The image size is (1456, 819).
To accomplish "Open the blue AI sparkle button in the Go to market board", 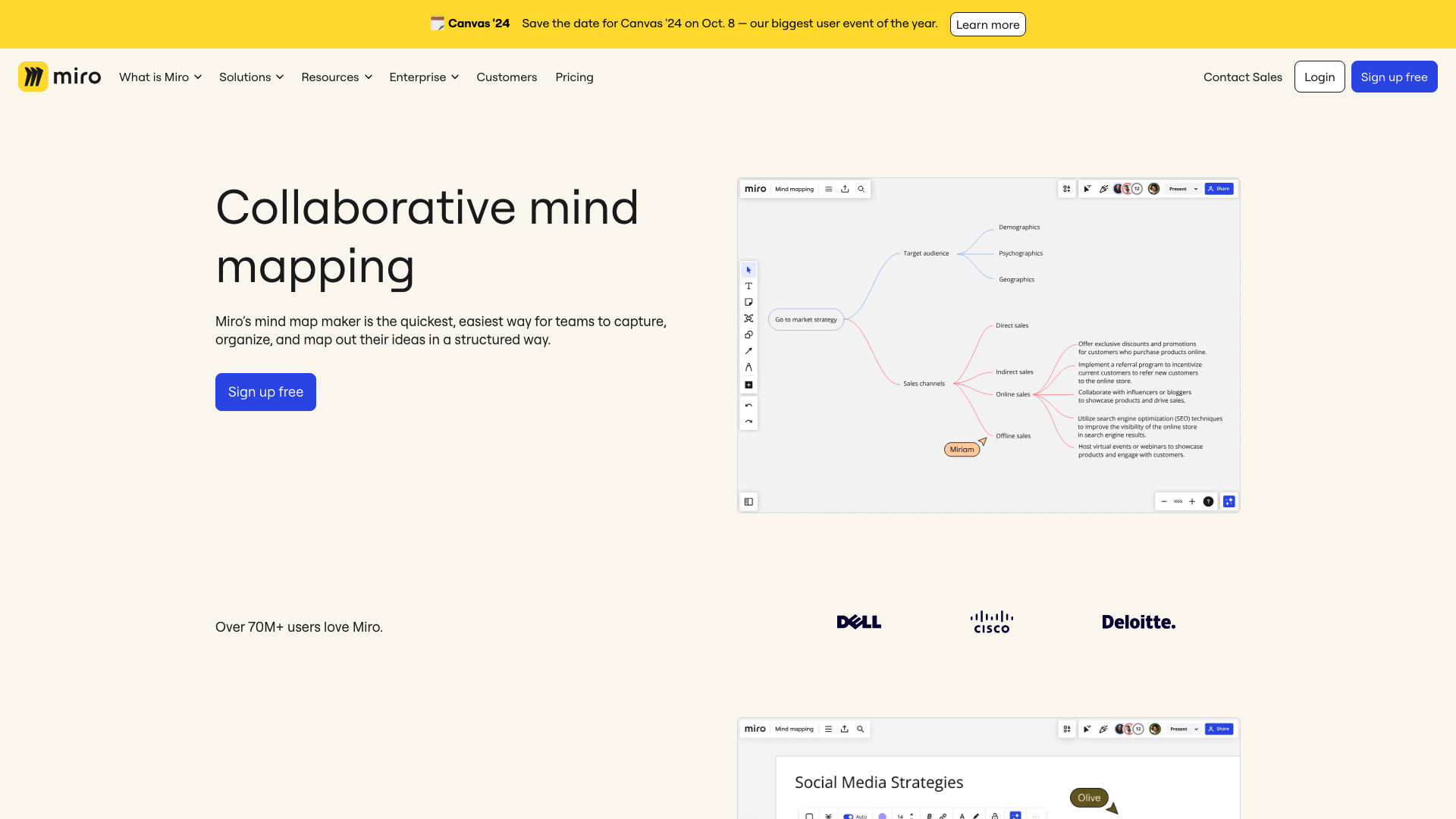I will click(1229, 501).
